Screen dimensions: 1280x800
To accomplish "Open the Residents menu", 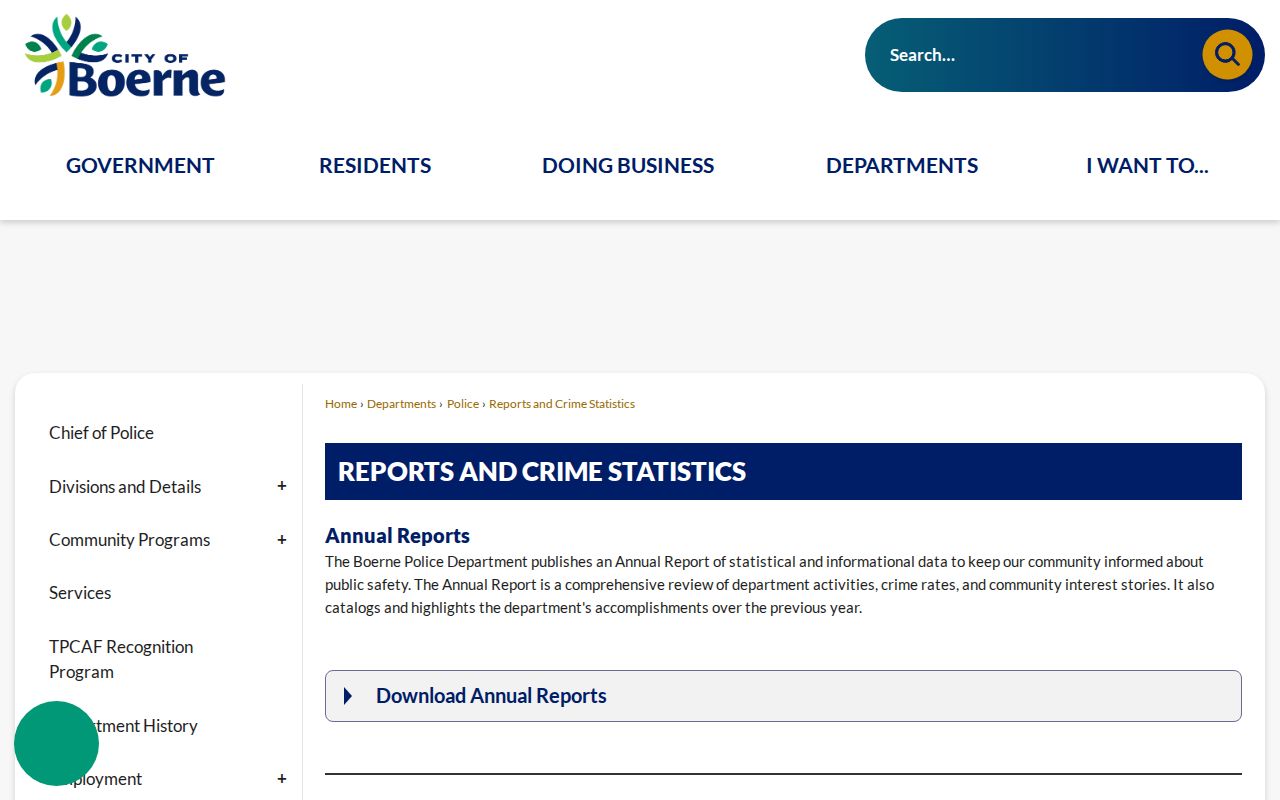I will (375, 166).
